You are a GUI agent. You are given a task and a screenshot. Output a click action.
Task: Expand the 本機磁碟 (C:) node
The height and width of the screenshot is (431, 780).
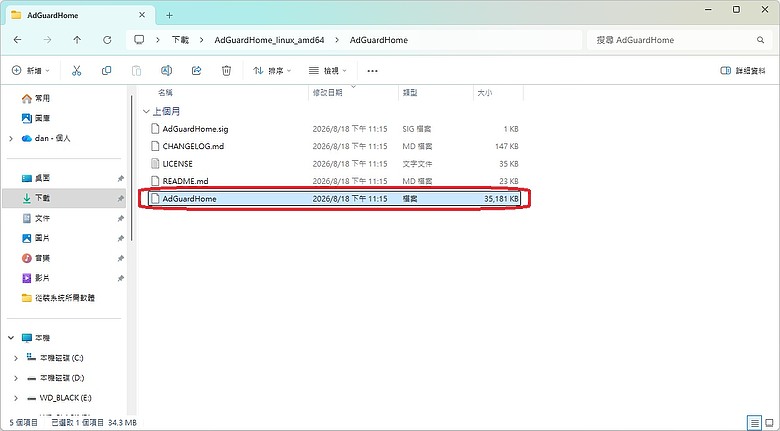[x=15, y=358]
